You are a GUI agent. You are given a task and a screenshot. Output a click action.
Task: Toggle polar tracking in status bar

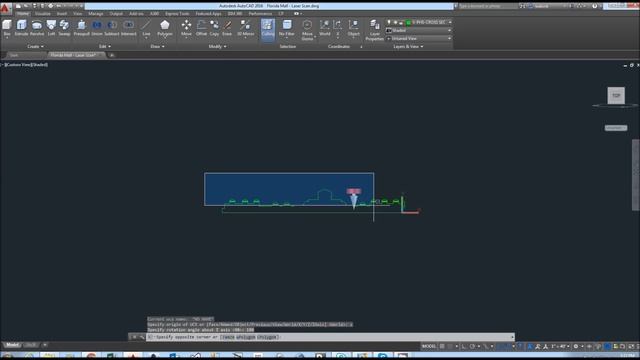click(472, 346)
